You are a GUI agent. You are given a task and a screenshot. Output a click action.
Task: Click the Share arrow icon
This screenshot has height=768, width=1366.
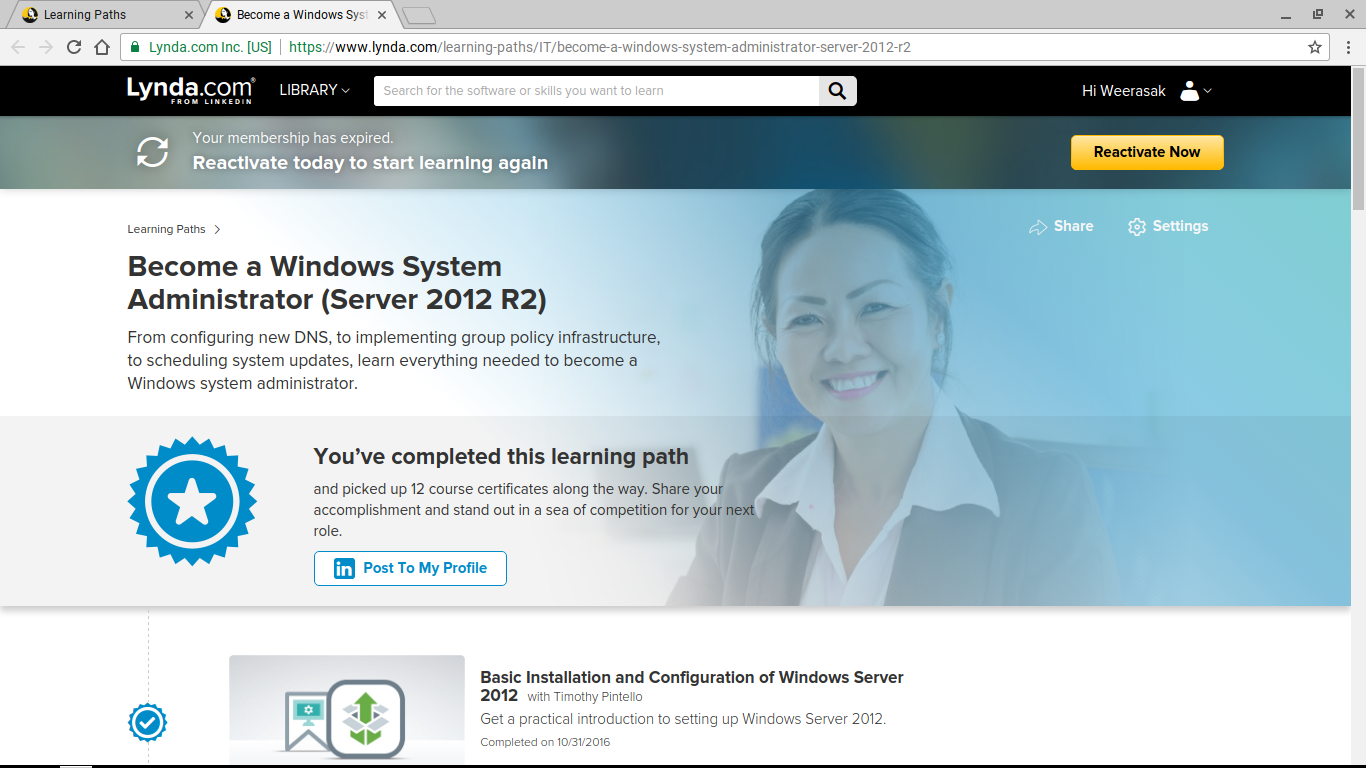(1038, 227)
